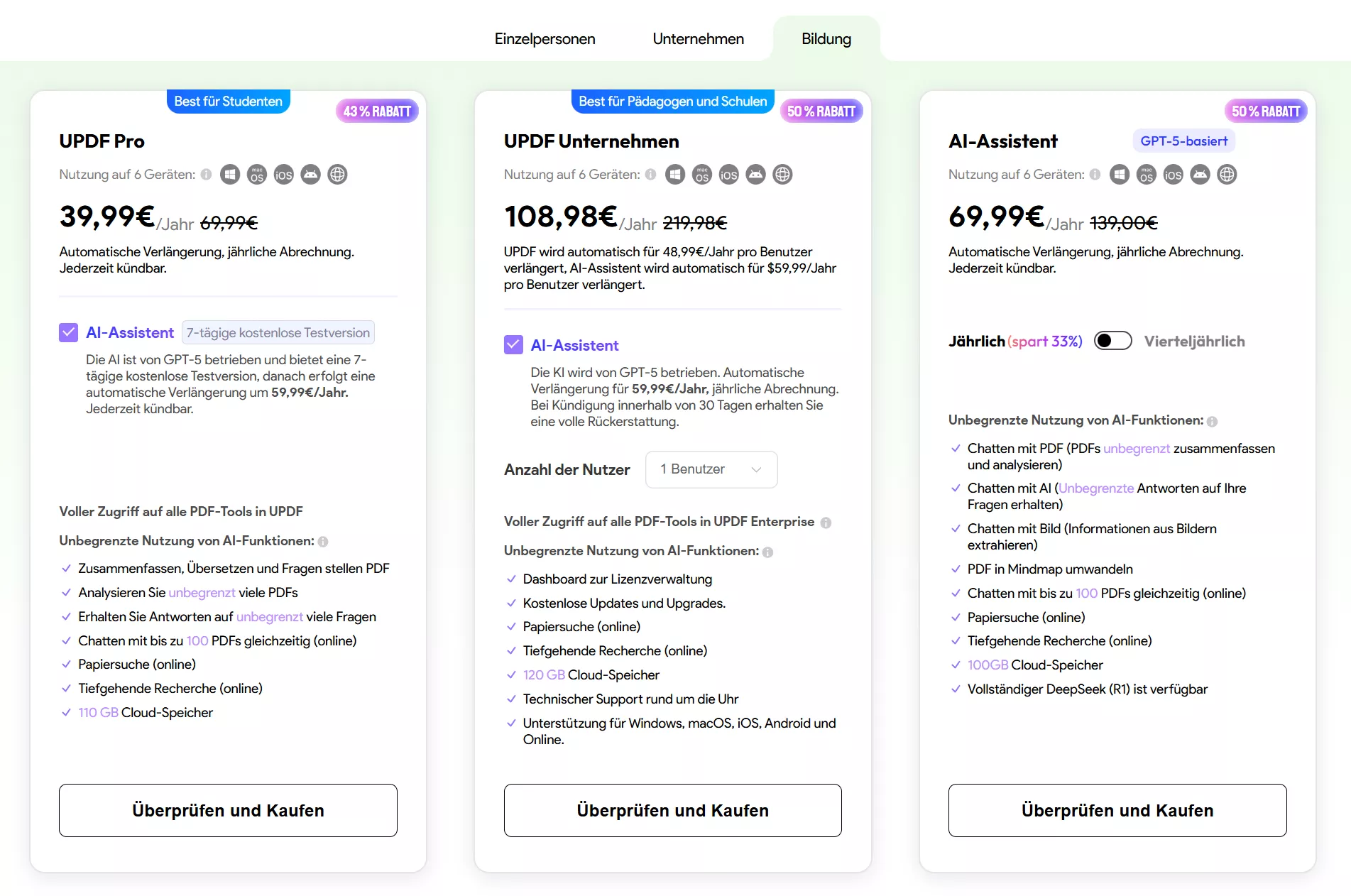Viewport: 1351px width, 896px height.
Task: Click the Android icon in UPDF Pro card
Action: pos(310,175)
